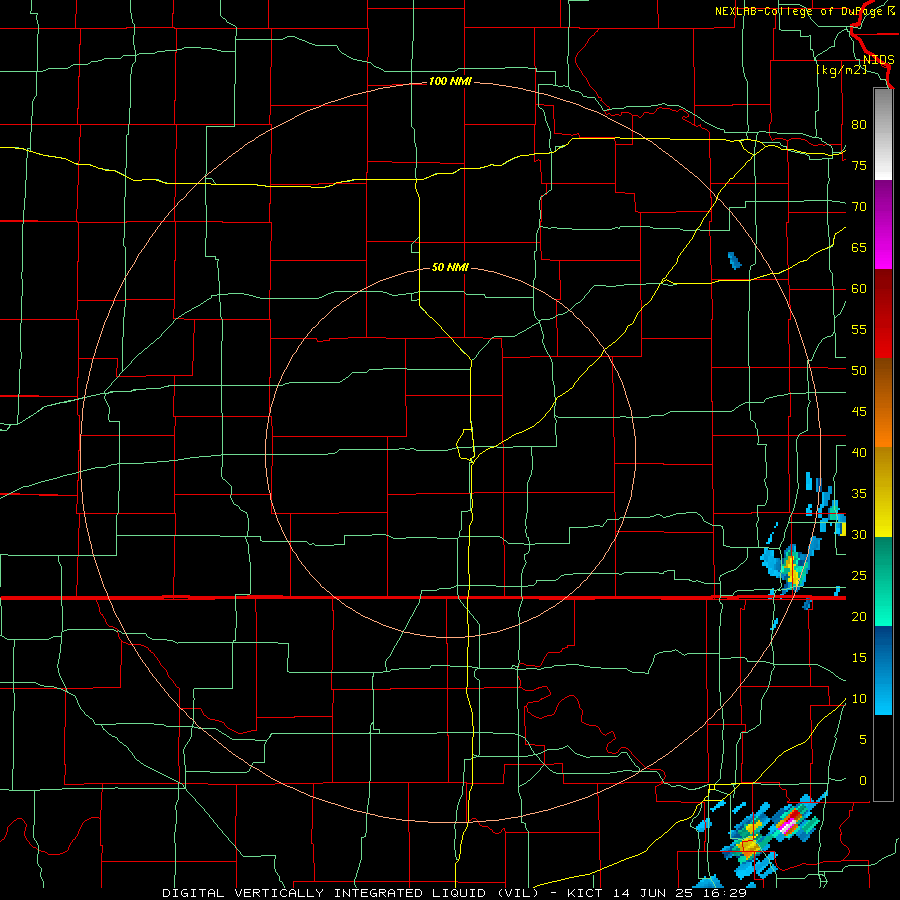
Task: Click the 50 NMI range ring label
Action: (x=450, y=267)
